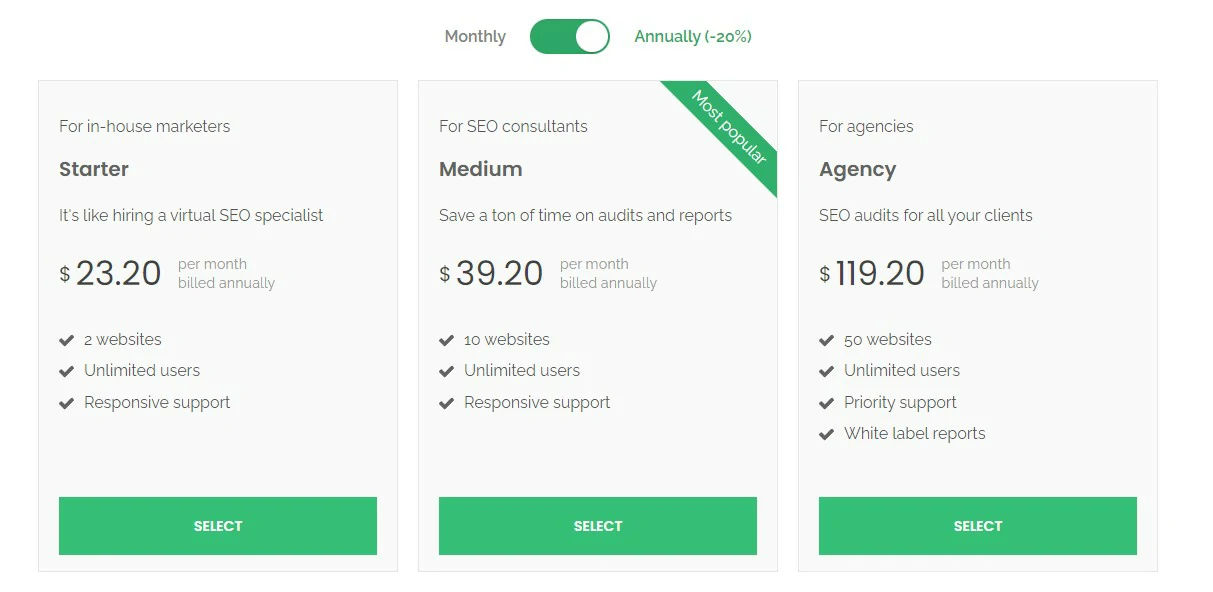Click the Agency plan SELECT button

point(978,526)
